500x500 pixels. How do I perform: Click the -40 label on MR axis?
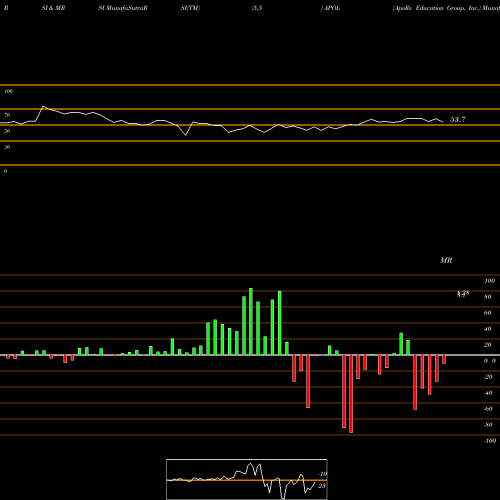488,393
